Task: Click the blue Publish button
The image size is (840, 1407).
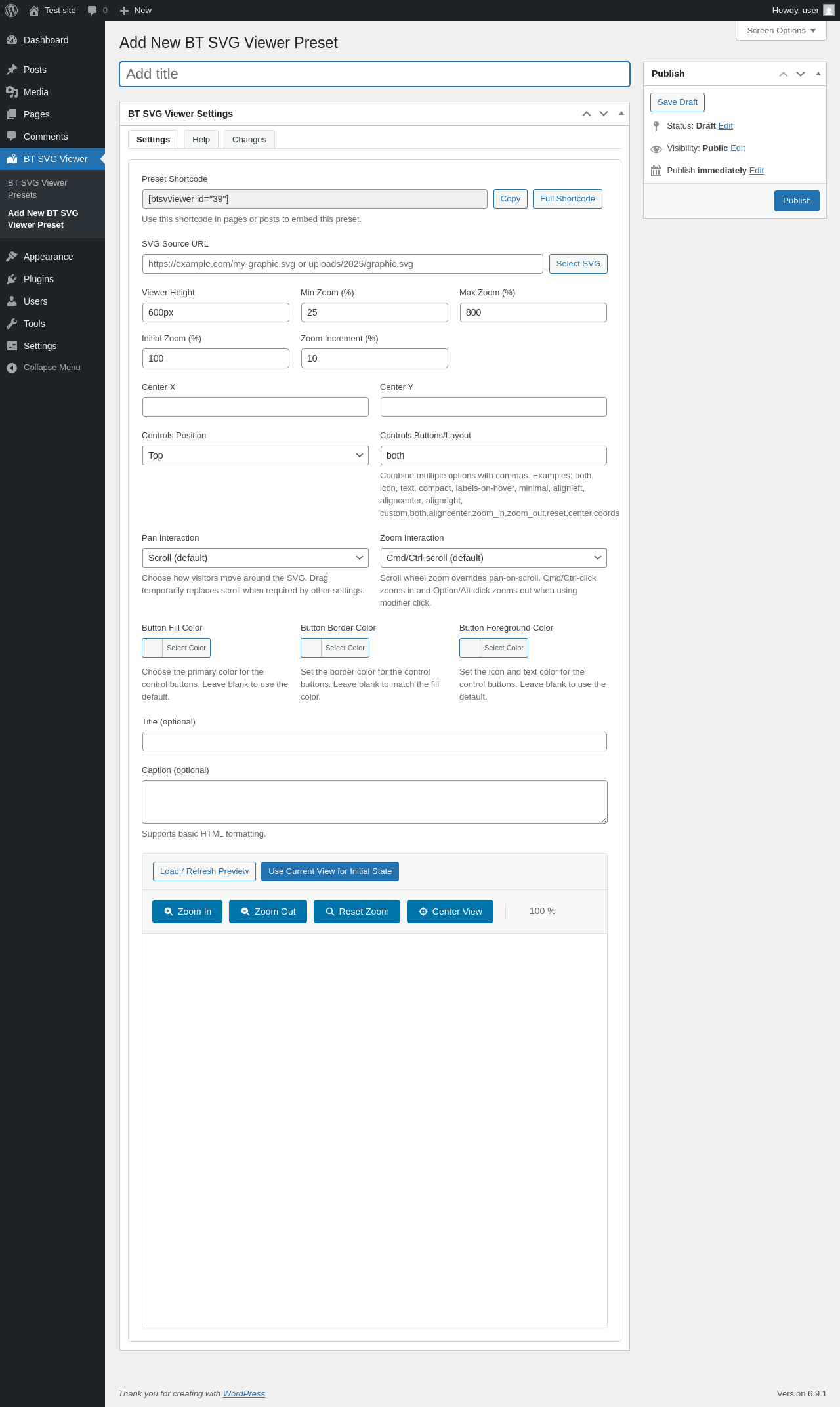Action: pos(797,201)
